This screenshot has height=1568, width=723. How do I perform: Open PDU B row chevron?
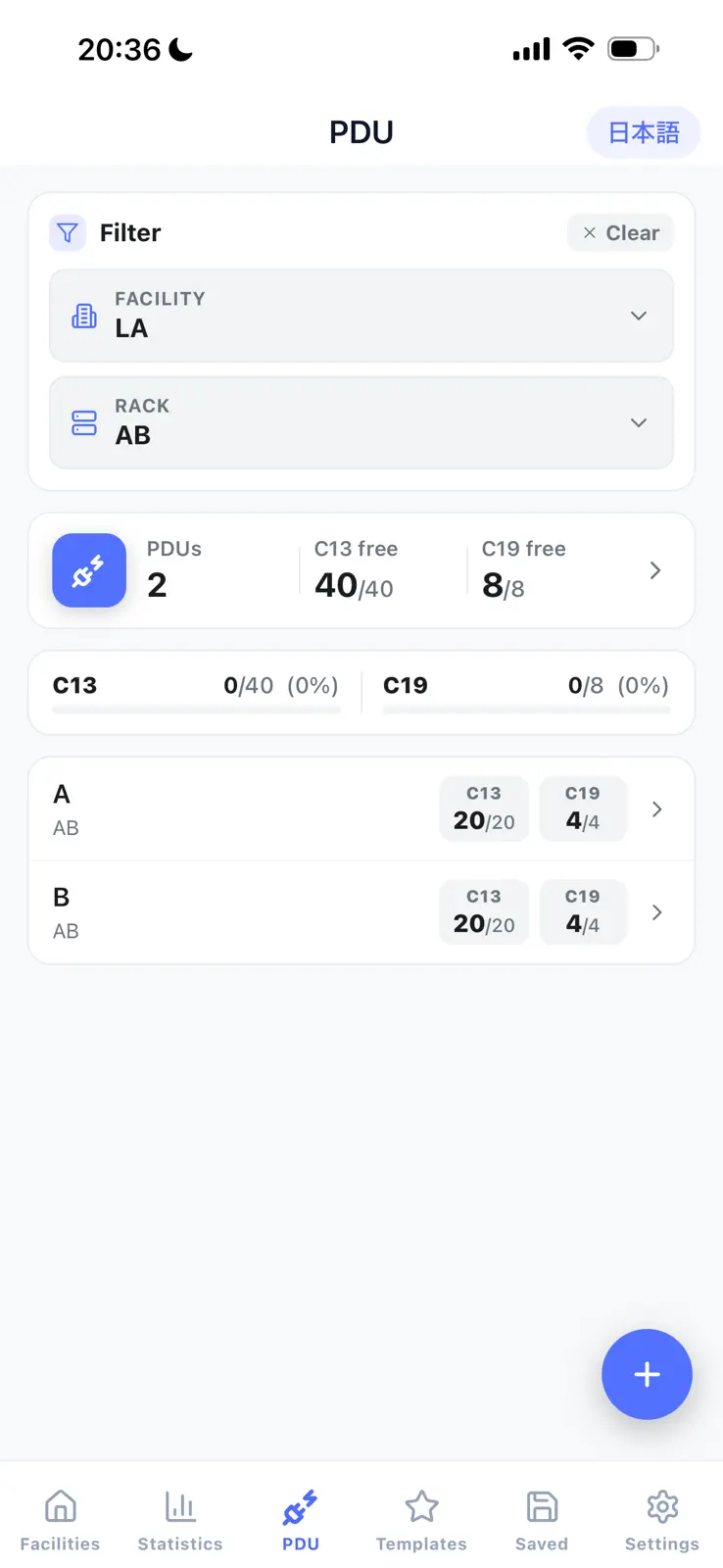pyautogui.click(x=656, y=911)
